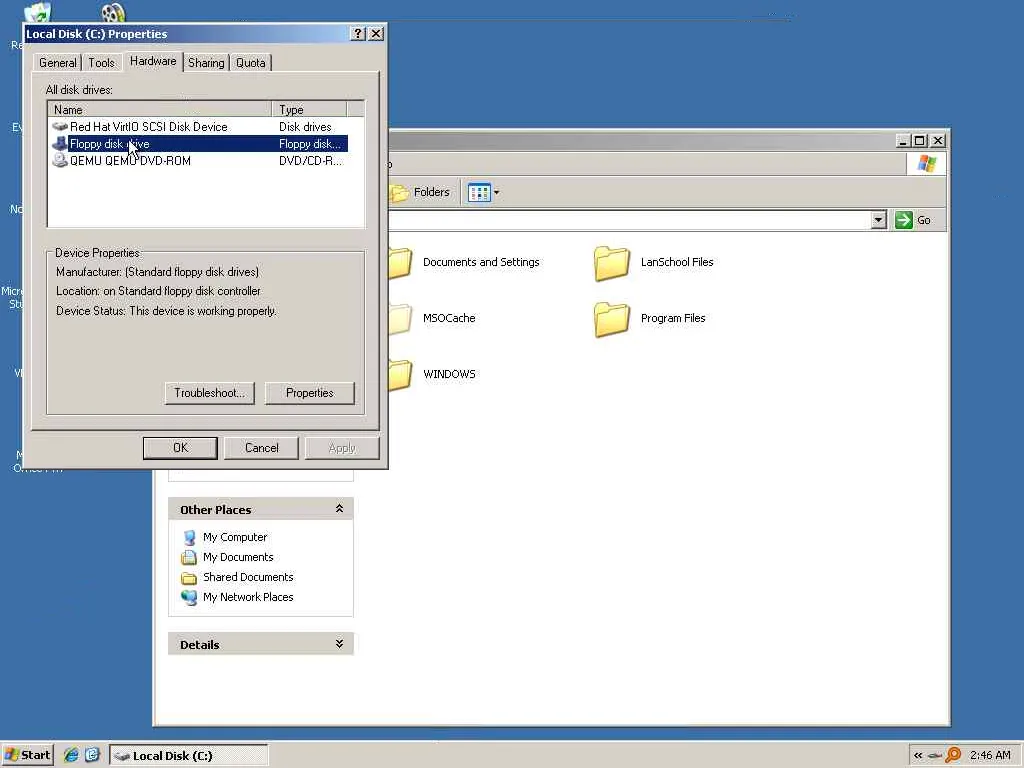Click the drive tray icon left of the magnifier
This screenshot has width=1024, height=768.
935,756
